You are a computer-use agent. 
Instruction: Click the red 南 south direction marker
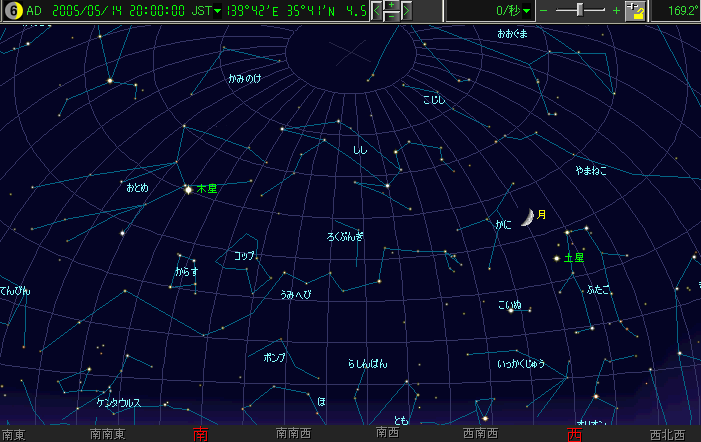pyautogui.click(x=201, y=434)
